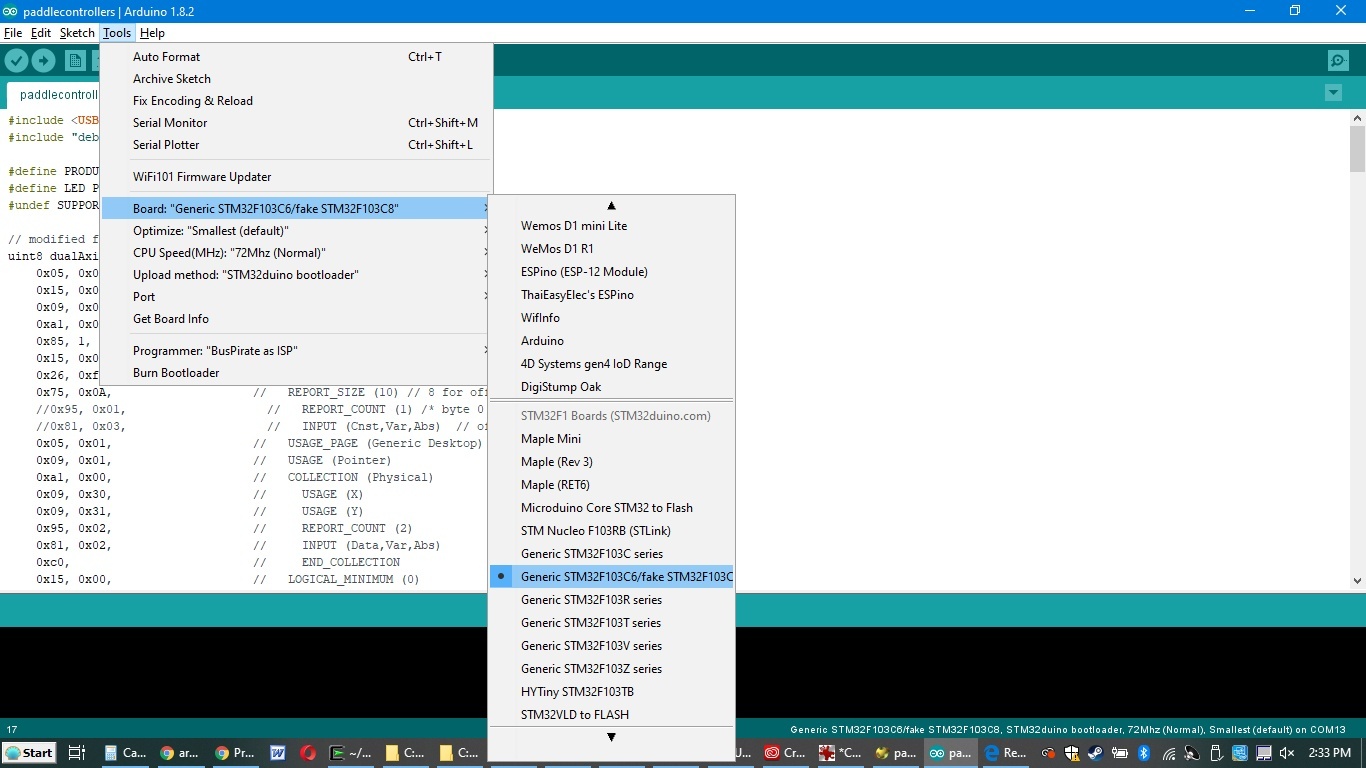Viewport: 1366px width, 768px height.
Task: Open Opera browser from taskbar
Action: (308, 753)
